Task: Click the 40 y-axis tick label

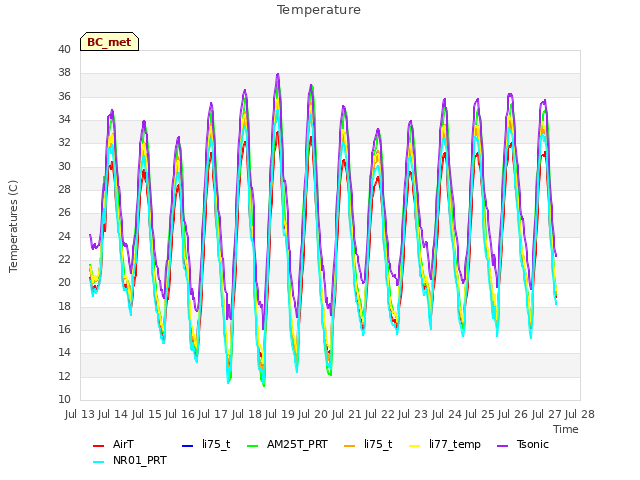Action: [x=64, y=49]
